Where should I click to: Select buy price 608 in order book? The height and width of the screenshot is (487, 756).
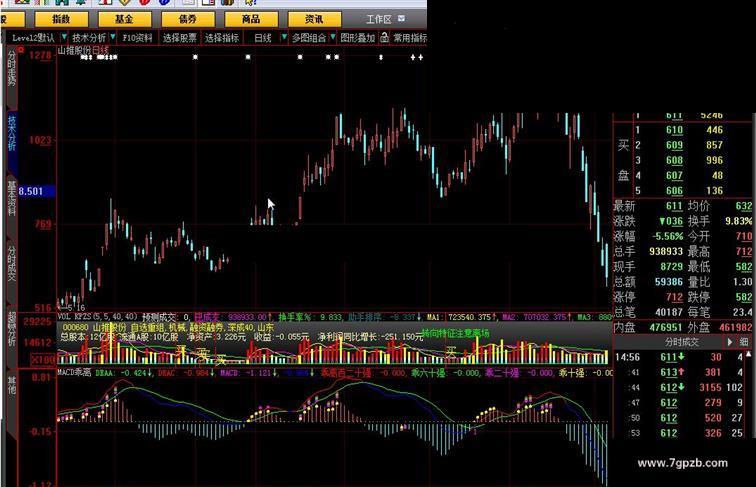[674, 160]
